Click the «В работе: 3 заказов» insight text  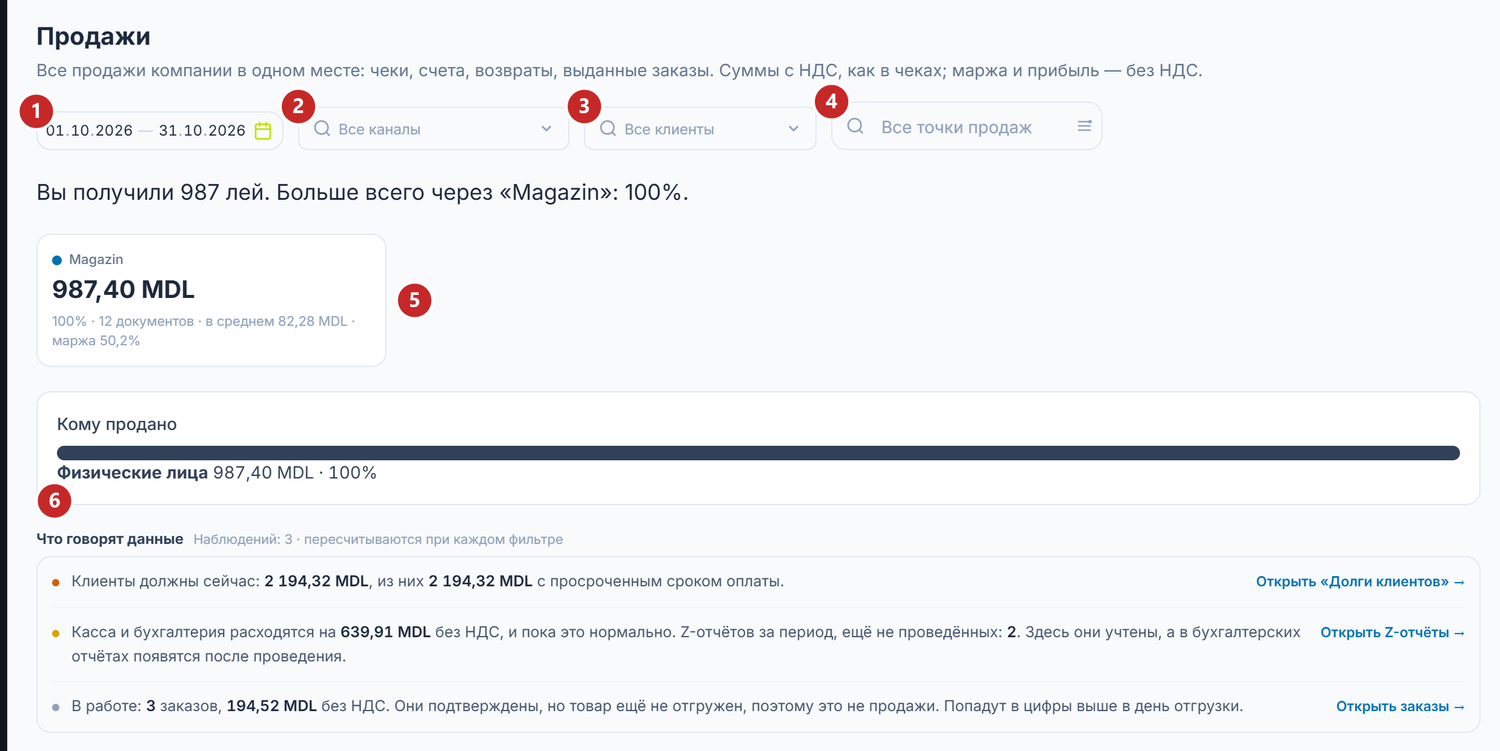tap(657, 706)
